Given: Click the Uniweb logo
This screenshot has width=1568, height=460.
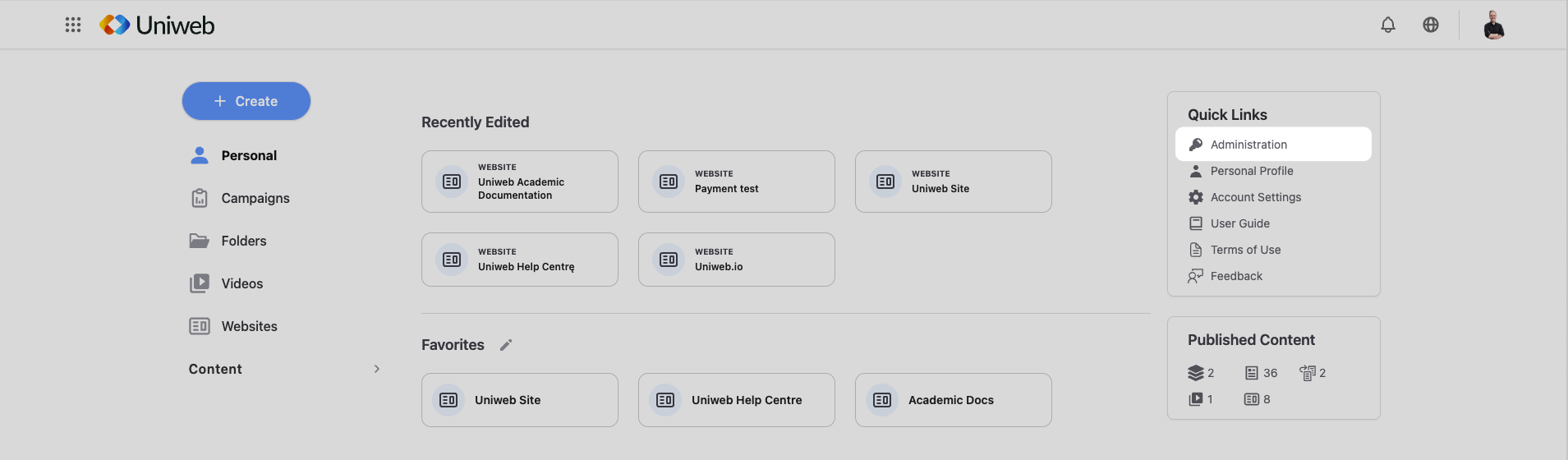Looking at the screenshot, I should coord(158,25).
